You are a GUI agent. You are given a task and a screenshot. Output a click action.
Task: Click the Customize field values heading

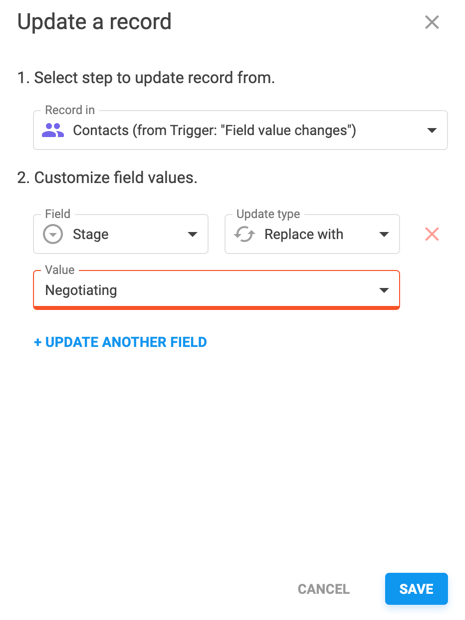coord(107,178)
